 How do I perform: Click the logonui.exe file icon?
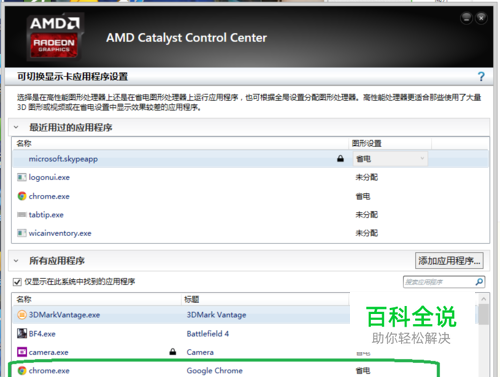pyautogui.click(x=22, y=177)
